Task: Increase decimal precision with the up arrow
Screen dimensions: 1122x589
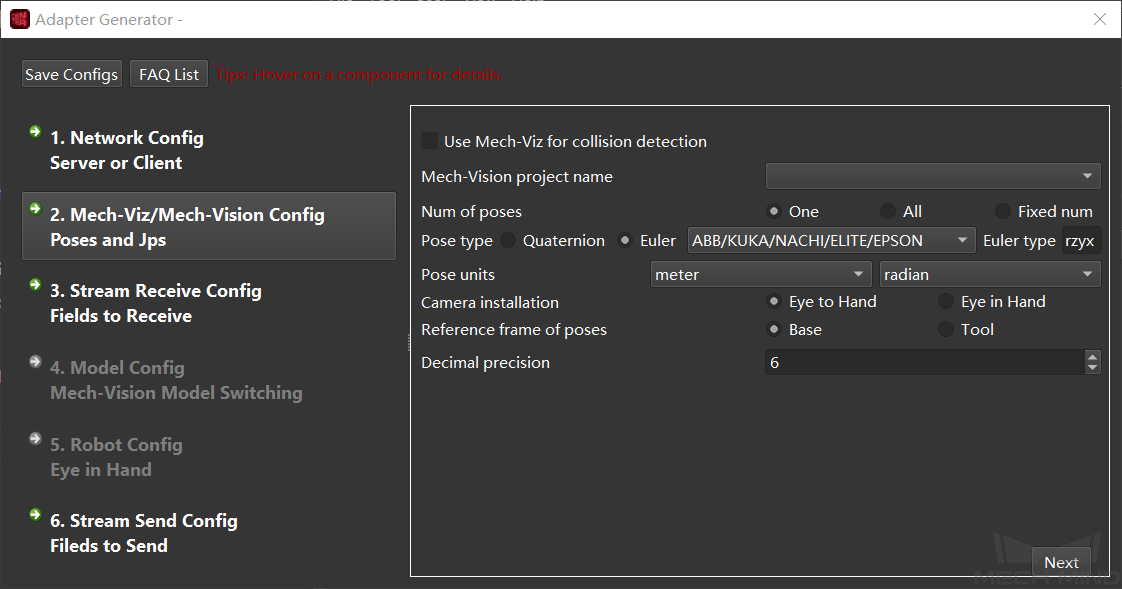Action: (x=1092, y=356)
